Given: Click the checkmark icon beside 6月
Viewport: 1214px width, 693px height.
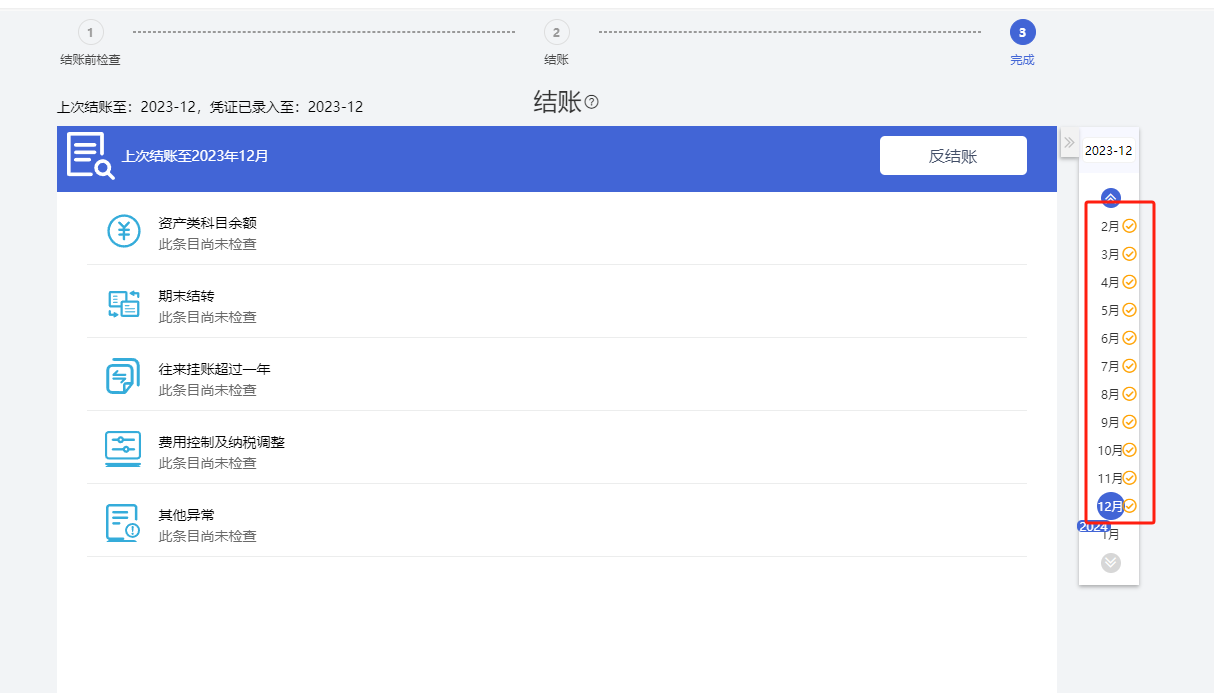Looking at the screenshot, I should pos(1129,338).
